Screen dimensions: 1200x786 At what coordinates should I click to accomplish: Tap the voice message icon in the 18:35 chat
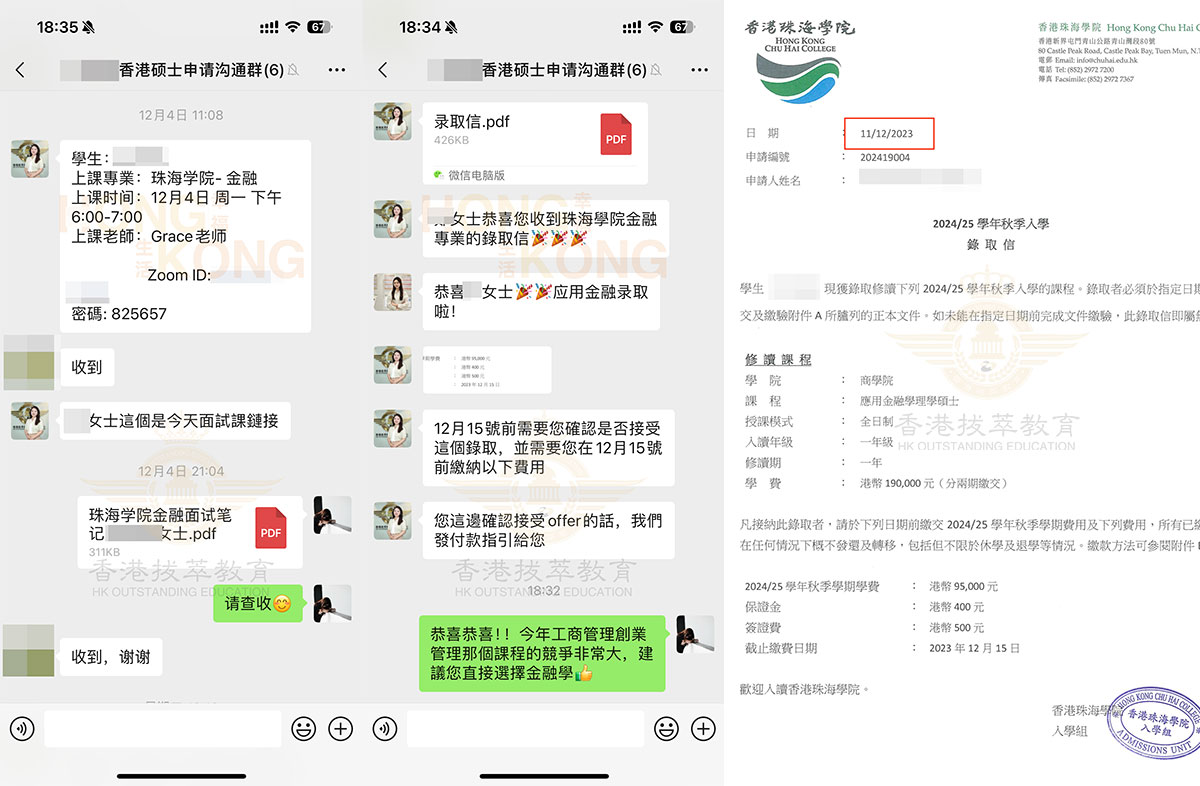point(21,728)
